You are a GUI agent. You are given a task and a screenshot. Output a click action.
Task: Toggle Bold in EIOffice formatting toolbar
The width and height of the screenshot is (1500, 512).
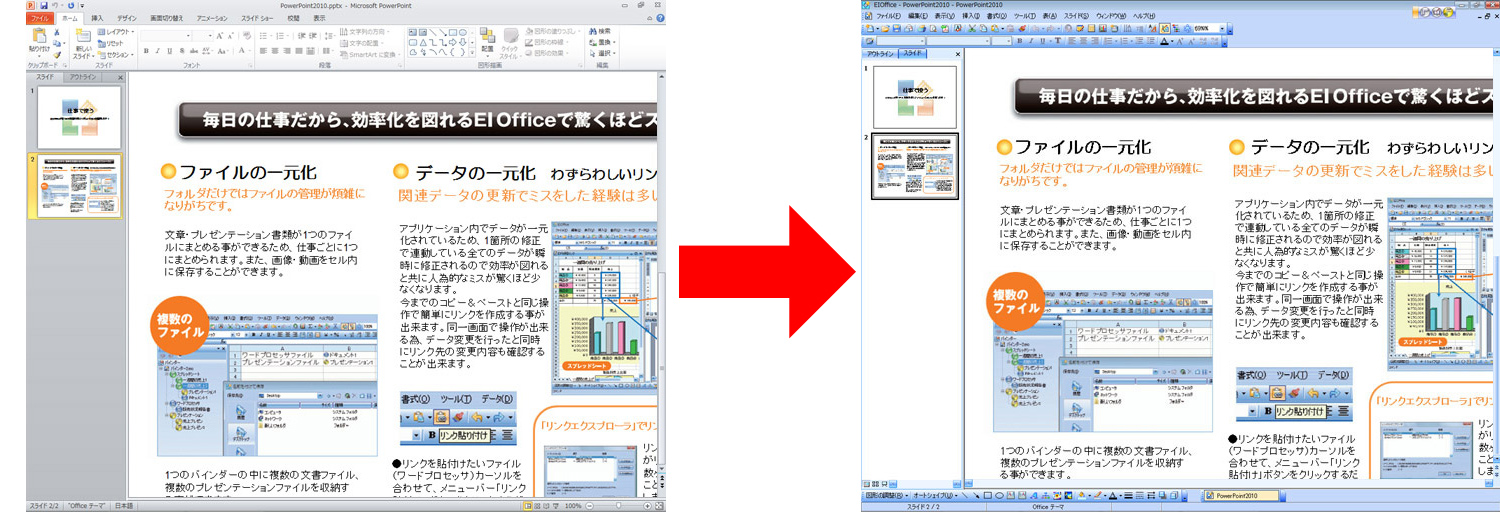tap(1020, 40)
